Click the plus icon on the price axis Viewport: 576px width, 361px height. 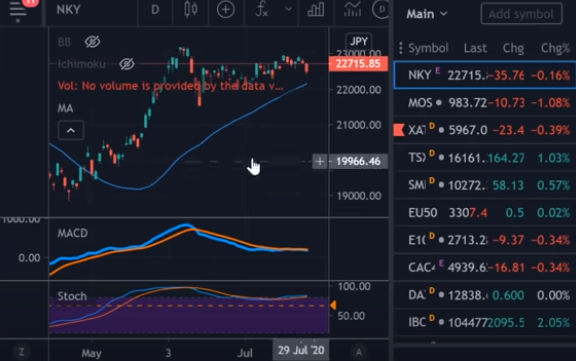pyautogui.click(x=320, y=161)
